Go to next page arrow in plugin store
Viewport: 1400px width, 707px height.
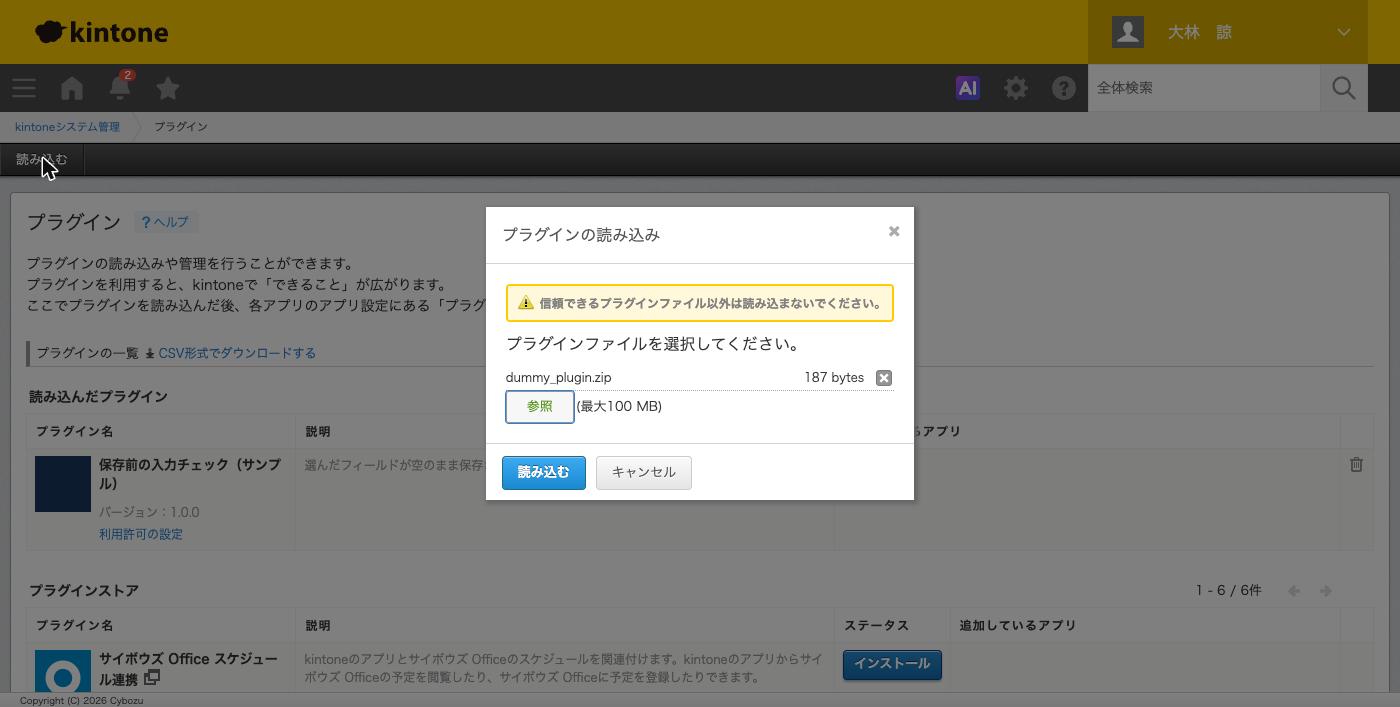pyautogui.click(x=1326, y=591)
